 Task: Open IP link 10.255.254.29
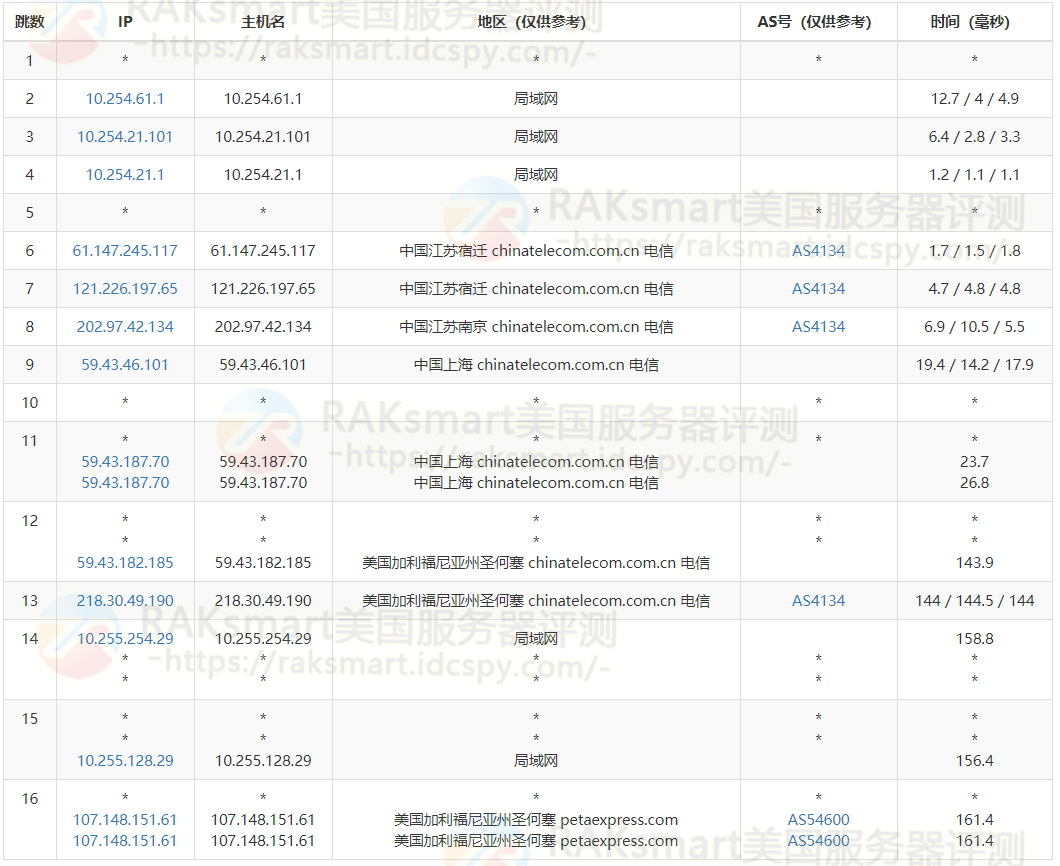pyautogui.click(x=125, y=638)
